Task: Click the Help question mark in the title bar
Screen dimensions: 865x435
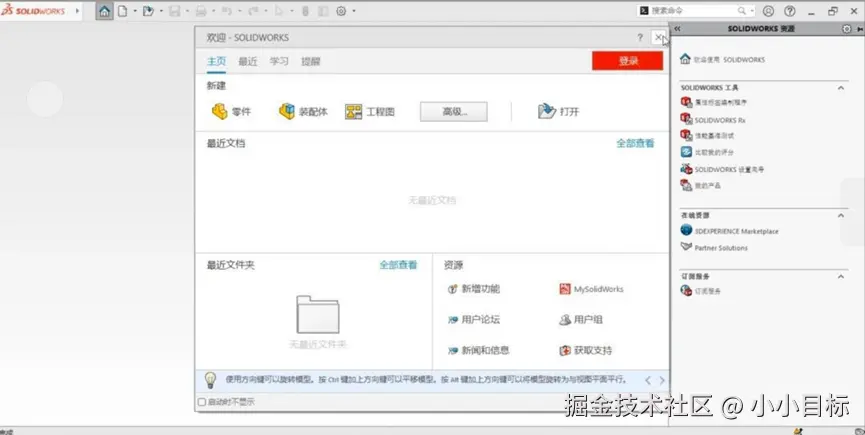Action: pyautogui.click(x=790, y=11)
